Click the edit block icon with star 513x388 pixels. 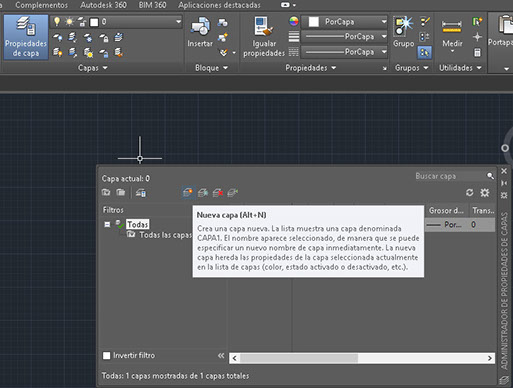223,37
